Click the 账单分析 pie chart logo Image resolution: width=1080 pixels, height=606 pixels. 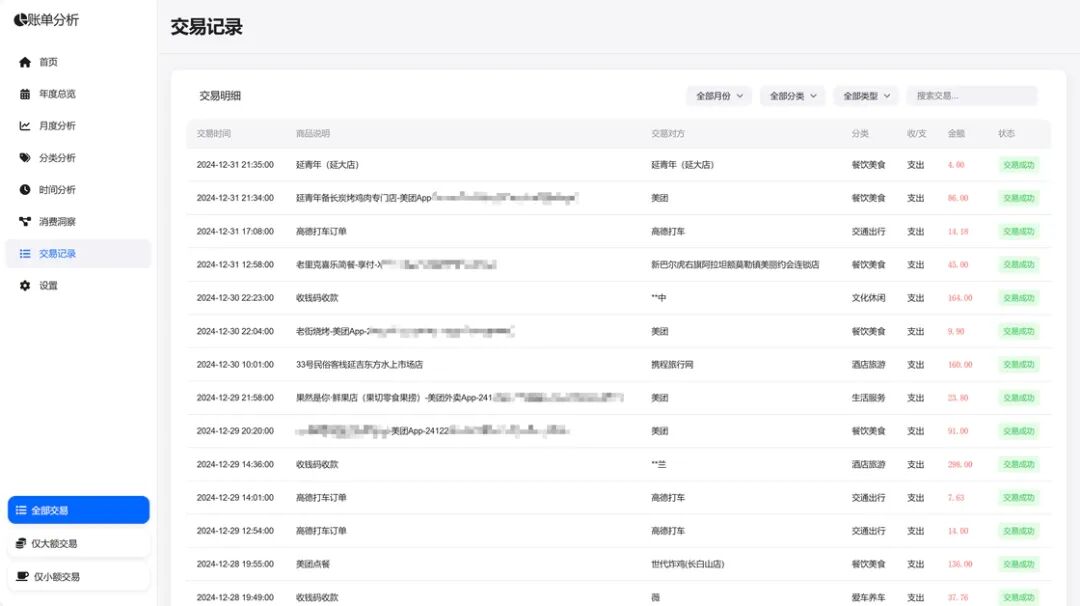click(21, 20)
